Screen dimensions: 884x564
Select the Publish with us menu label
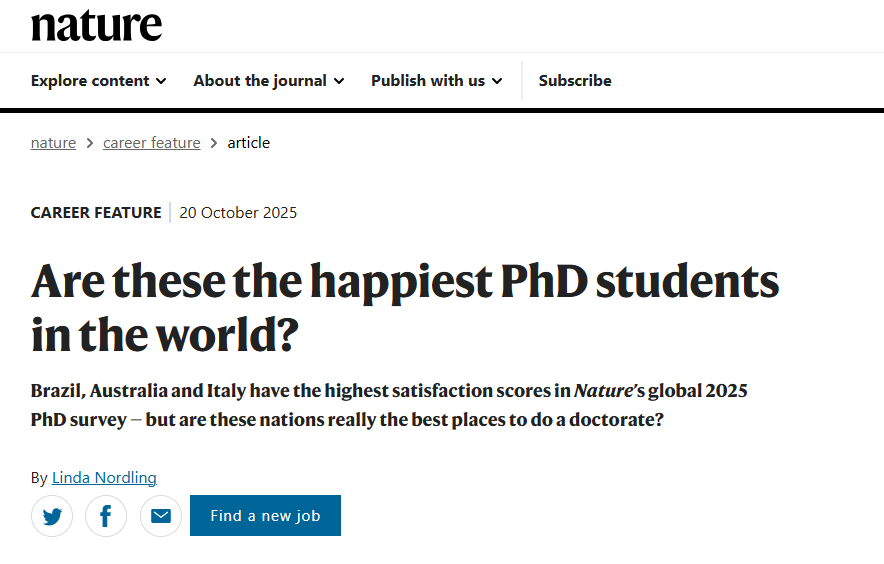428,81
